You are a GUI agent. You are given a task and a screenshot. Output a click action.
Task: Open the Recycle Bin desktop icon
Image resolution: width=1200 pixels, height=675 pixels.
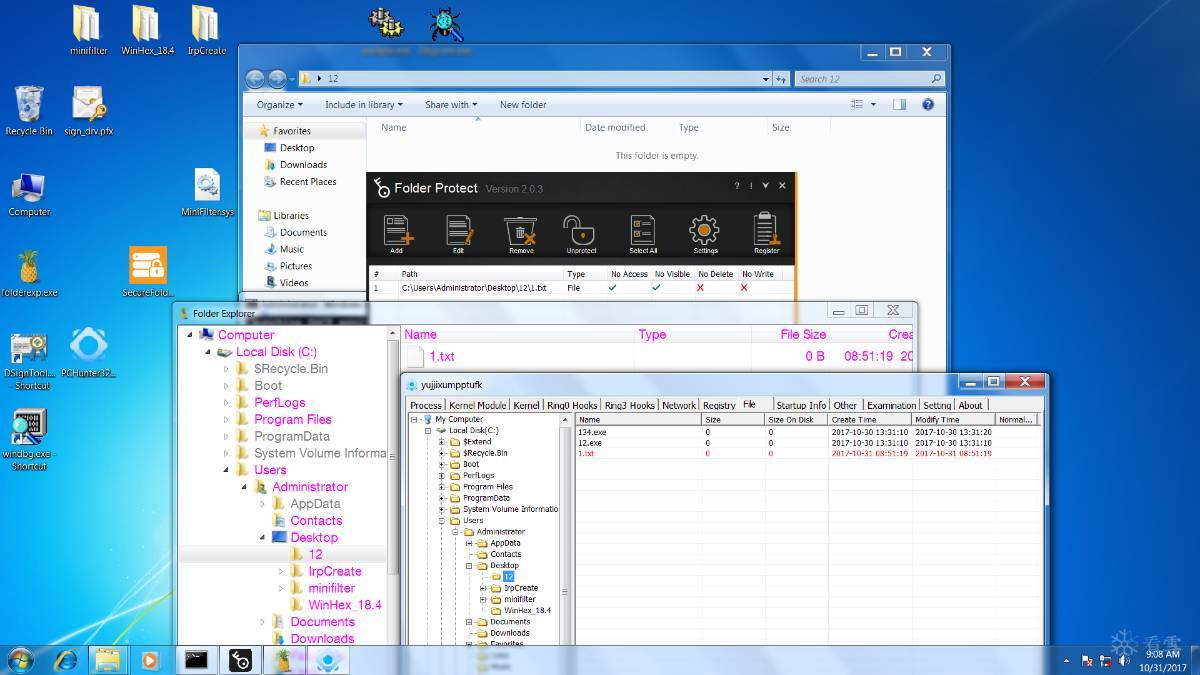(x=29, y=110)
